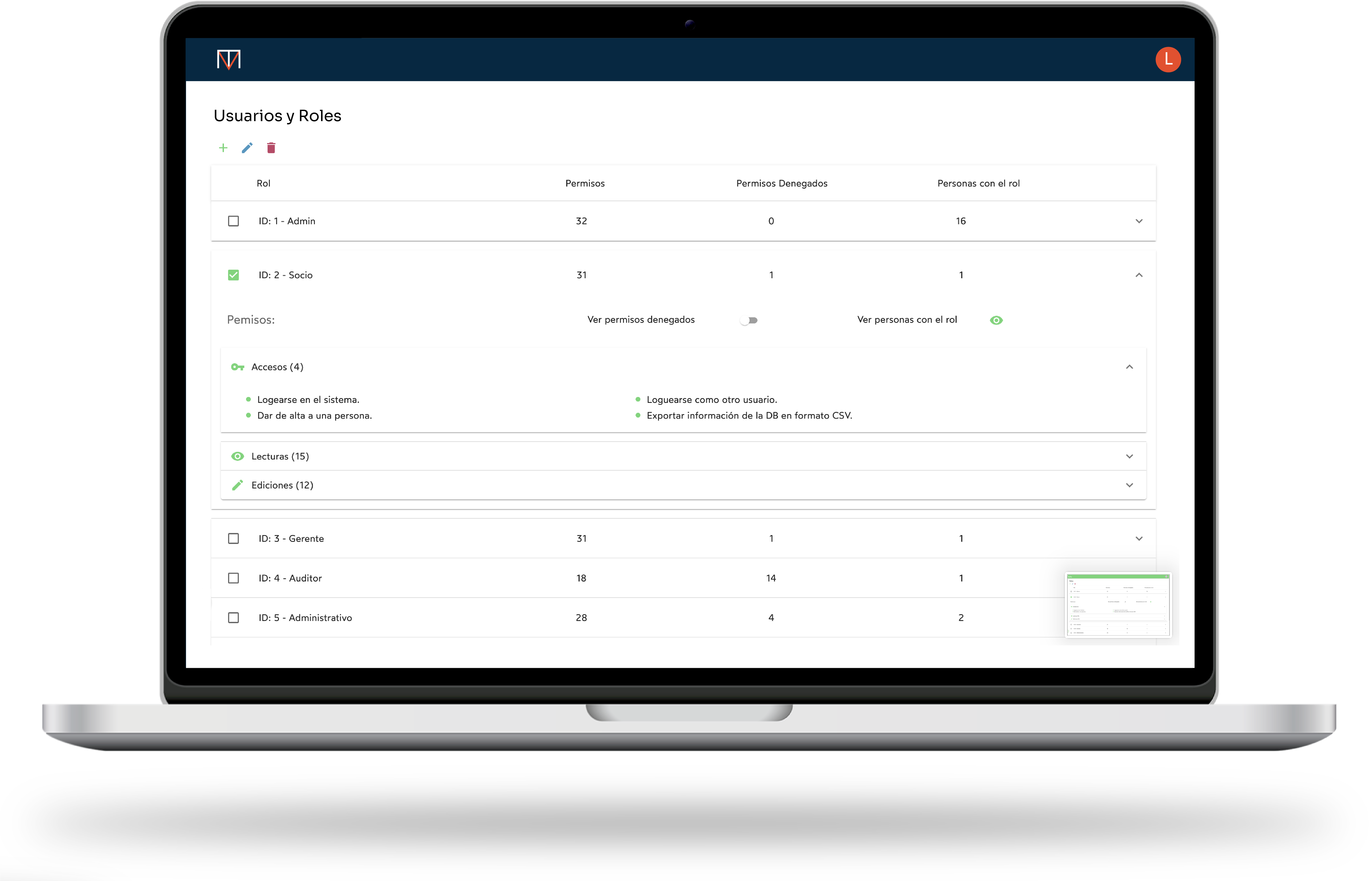This screenshot has height=881, width=1372.
Task: Click the eye icon beside Lecturas
Action: pos(237,456)
